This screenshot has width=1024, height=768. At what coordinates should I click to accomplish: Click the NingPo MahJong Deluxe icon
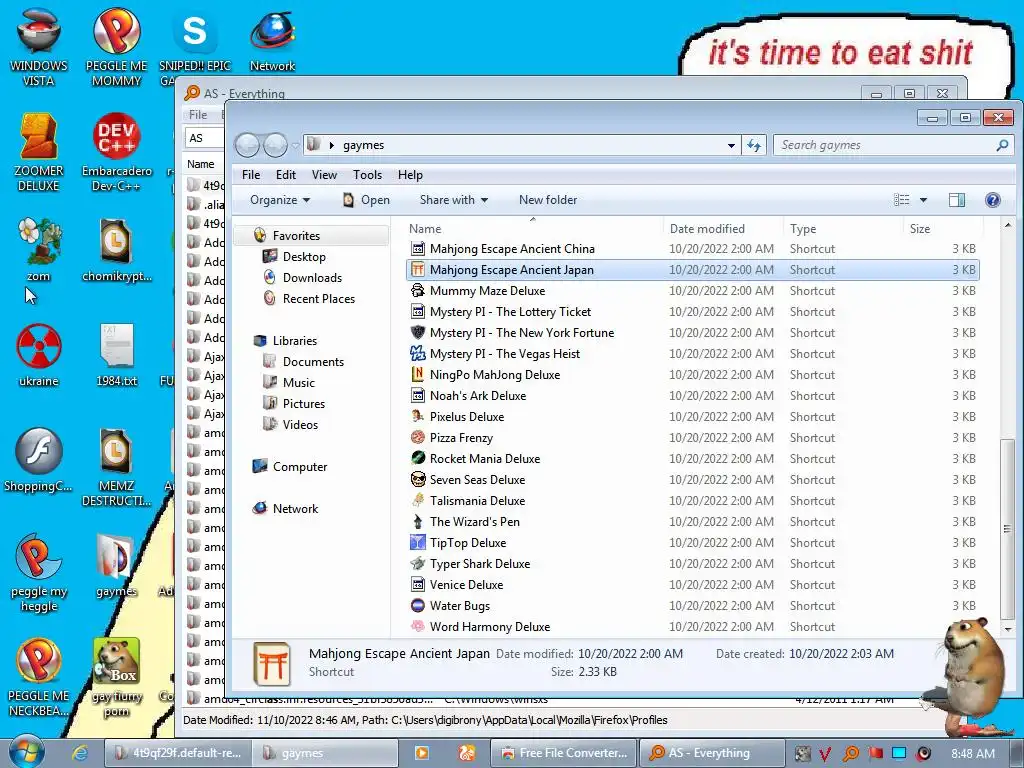click(418, 374)
